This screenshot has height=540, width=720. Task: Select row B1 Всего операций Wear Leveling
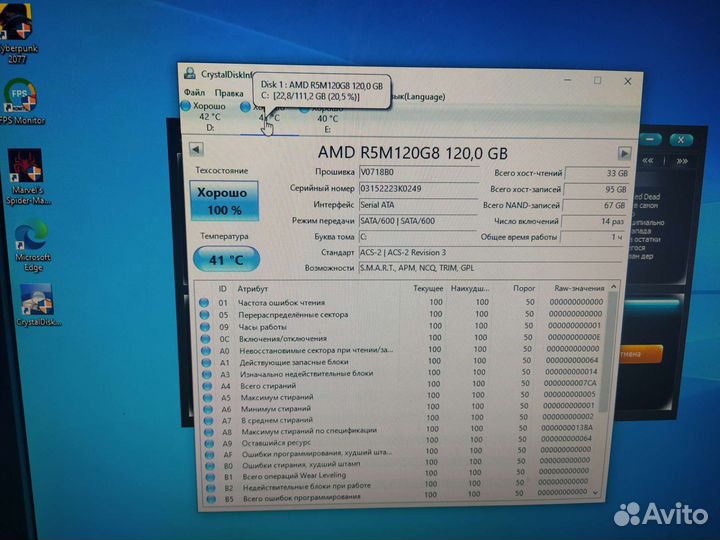399,474
